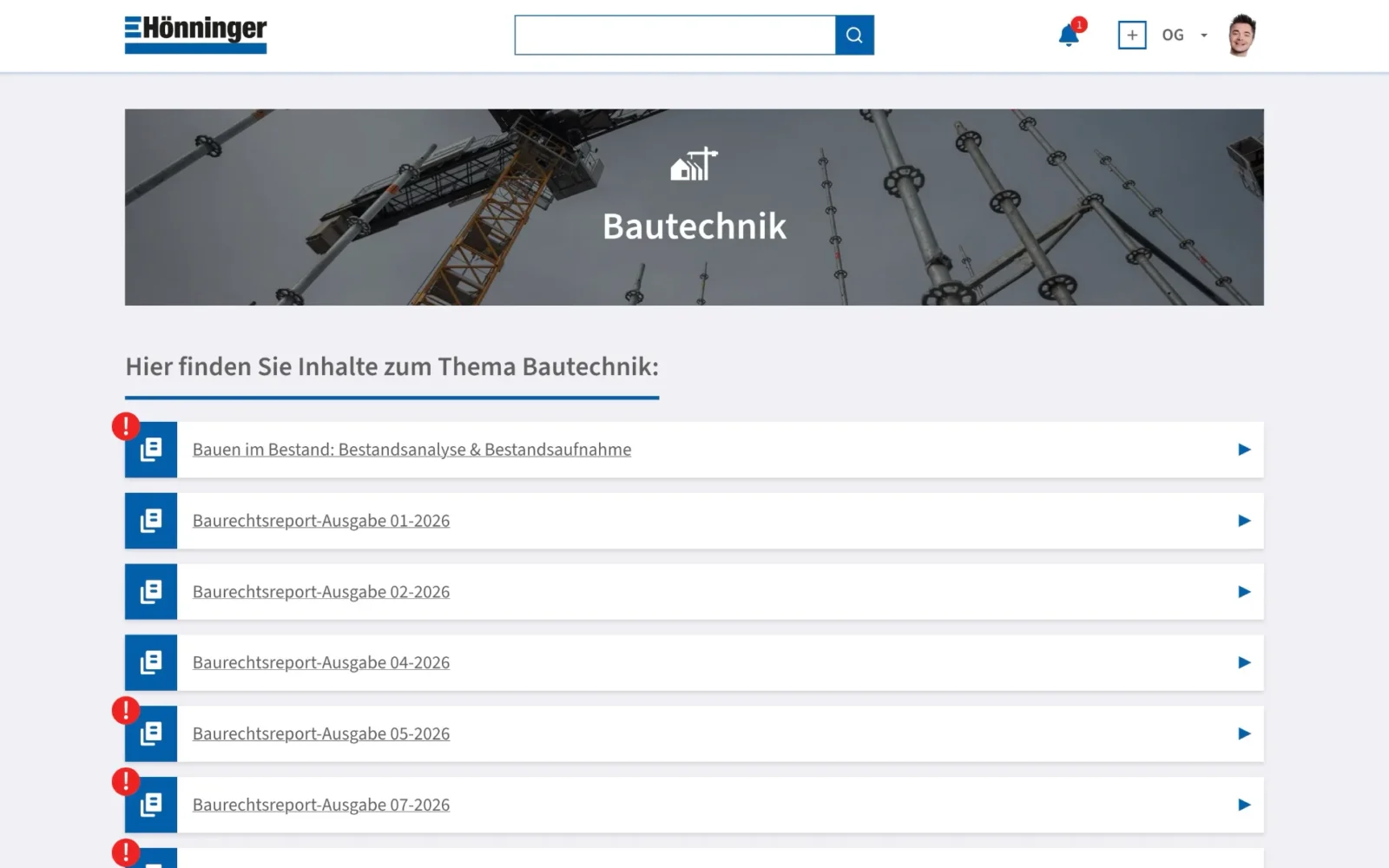Screen dimensions: 1389x868
Task: Click document icon for Baurechtsreport-Ausgabe 01-2026
Action: [151, 521]
